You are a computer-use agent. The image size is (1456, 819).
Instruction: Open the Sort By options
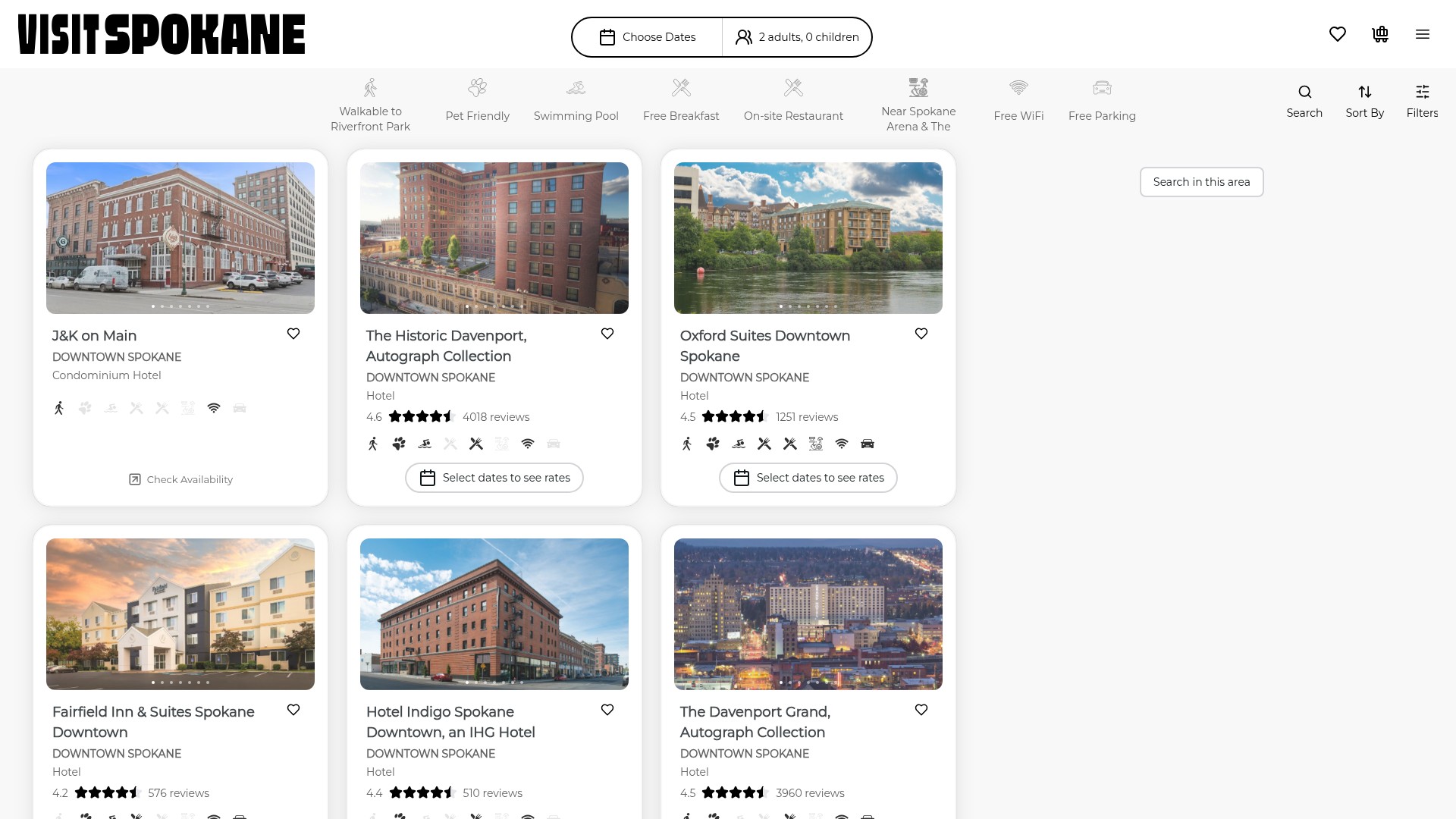[1365, 102]
